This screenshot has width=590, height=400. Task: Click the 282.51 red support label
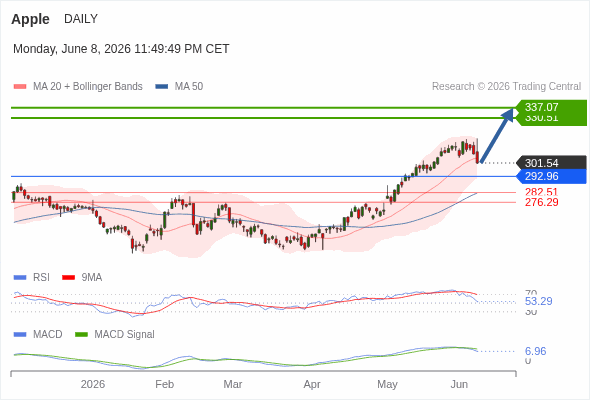[x=541, y=192]
